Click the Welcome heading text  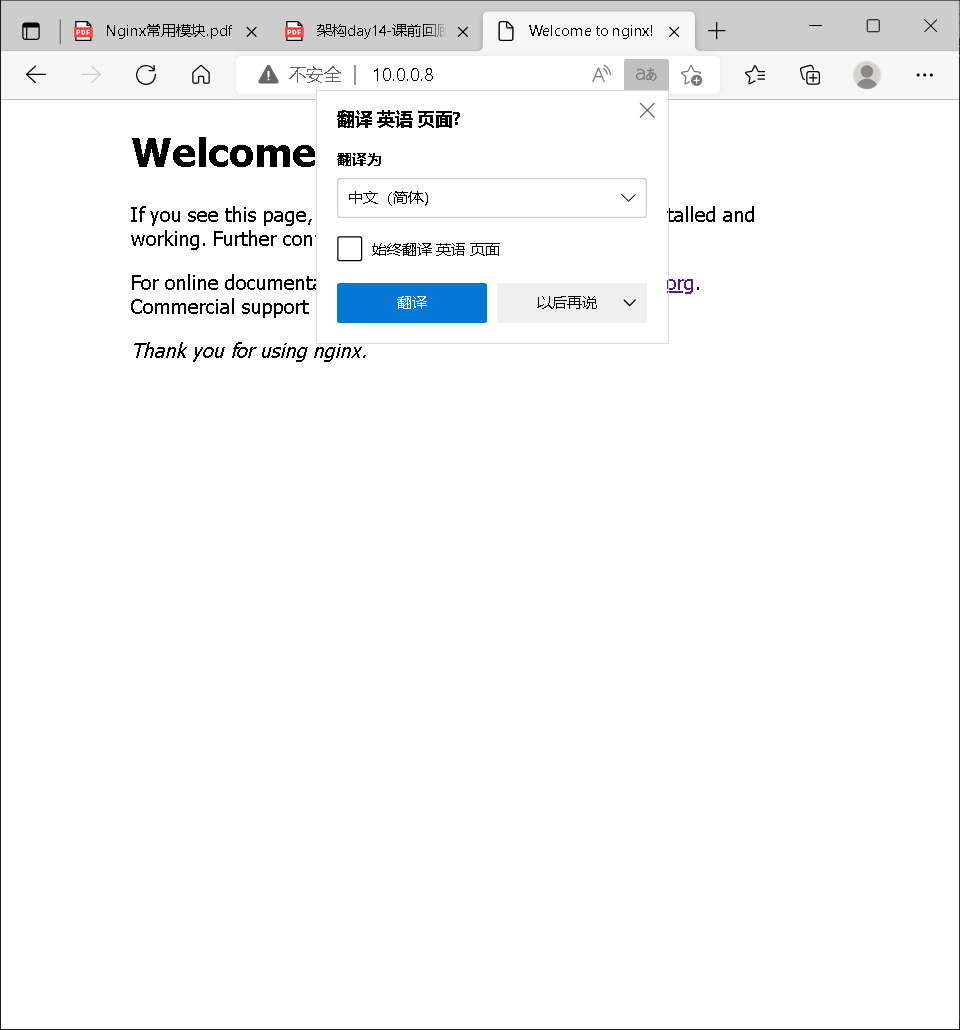click(x=223, y=153)
